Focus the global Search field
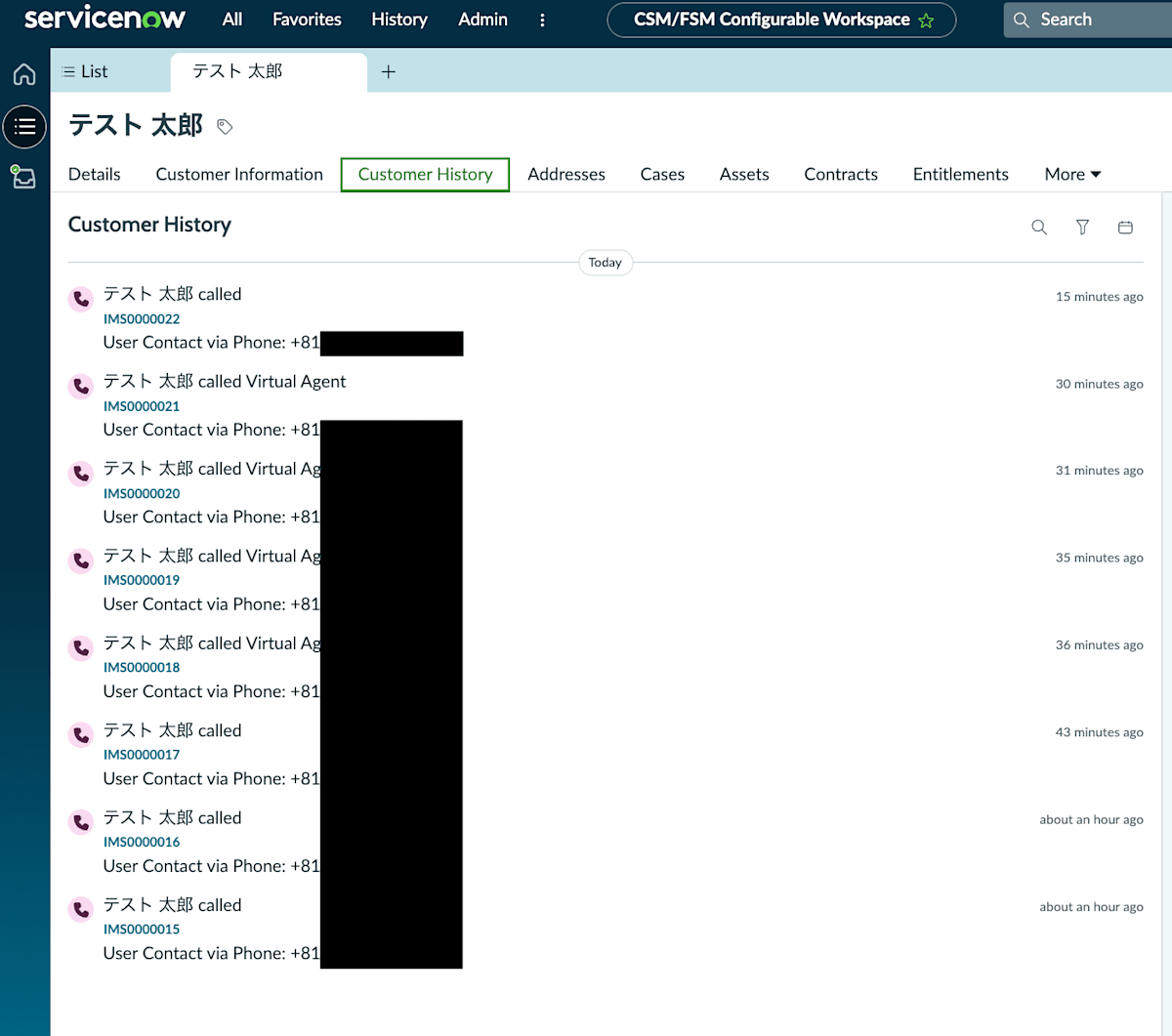 [1088, 20]
